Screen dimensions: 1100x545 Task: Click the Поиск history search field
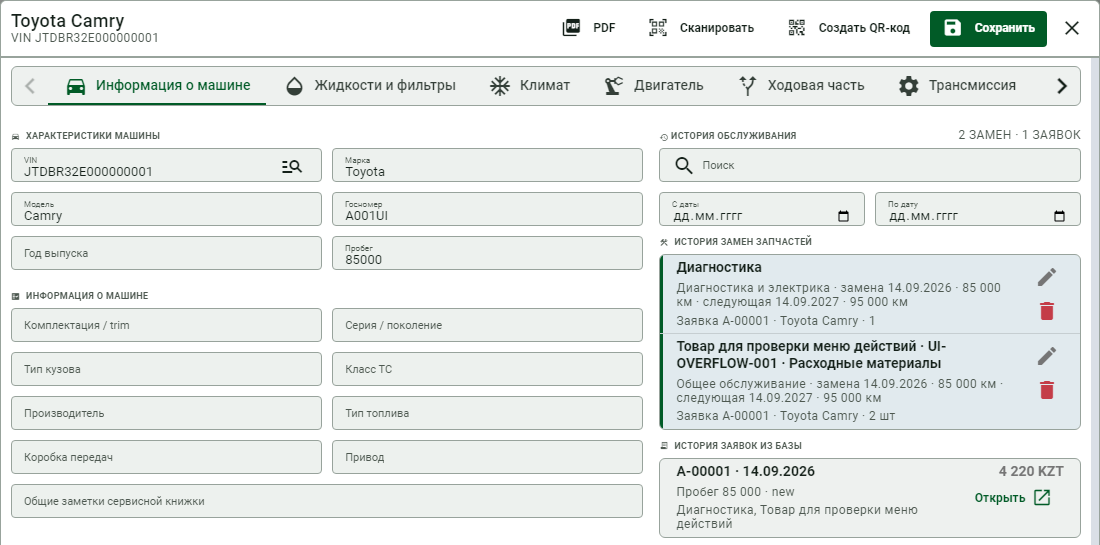click(870, 166)
